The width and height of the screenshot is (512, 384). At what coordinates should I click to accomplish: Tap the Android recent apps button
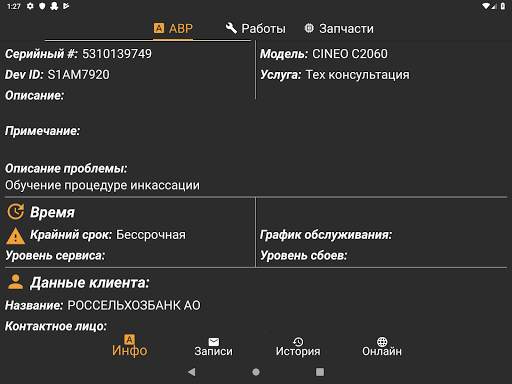point(320,372)
